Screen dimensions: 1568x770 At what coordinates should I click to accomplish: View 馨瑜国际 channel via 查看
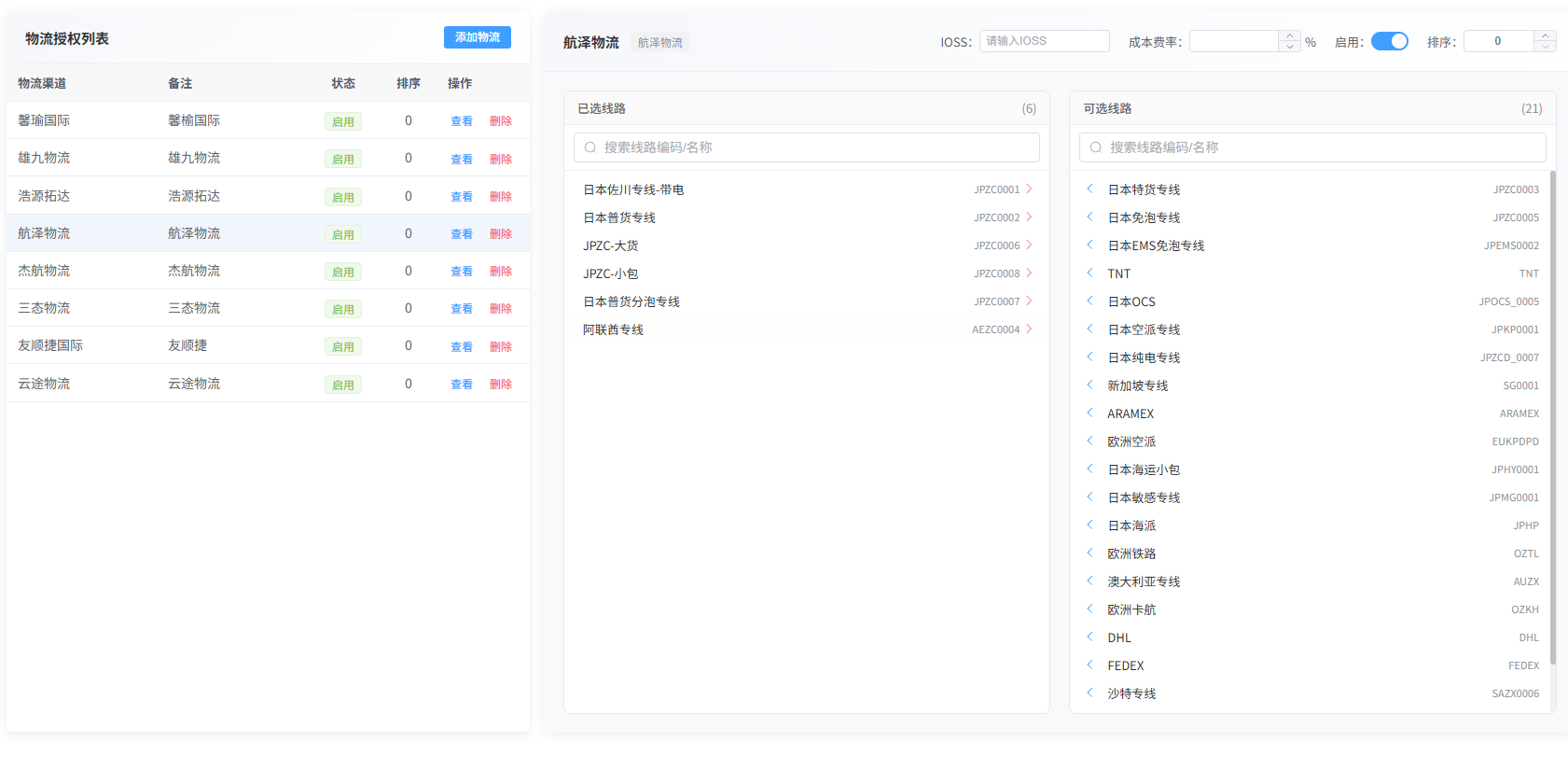[462, 121]
